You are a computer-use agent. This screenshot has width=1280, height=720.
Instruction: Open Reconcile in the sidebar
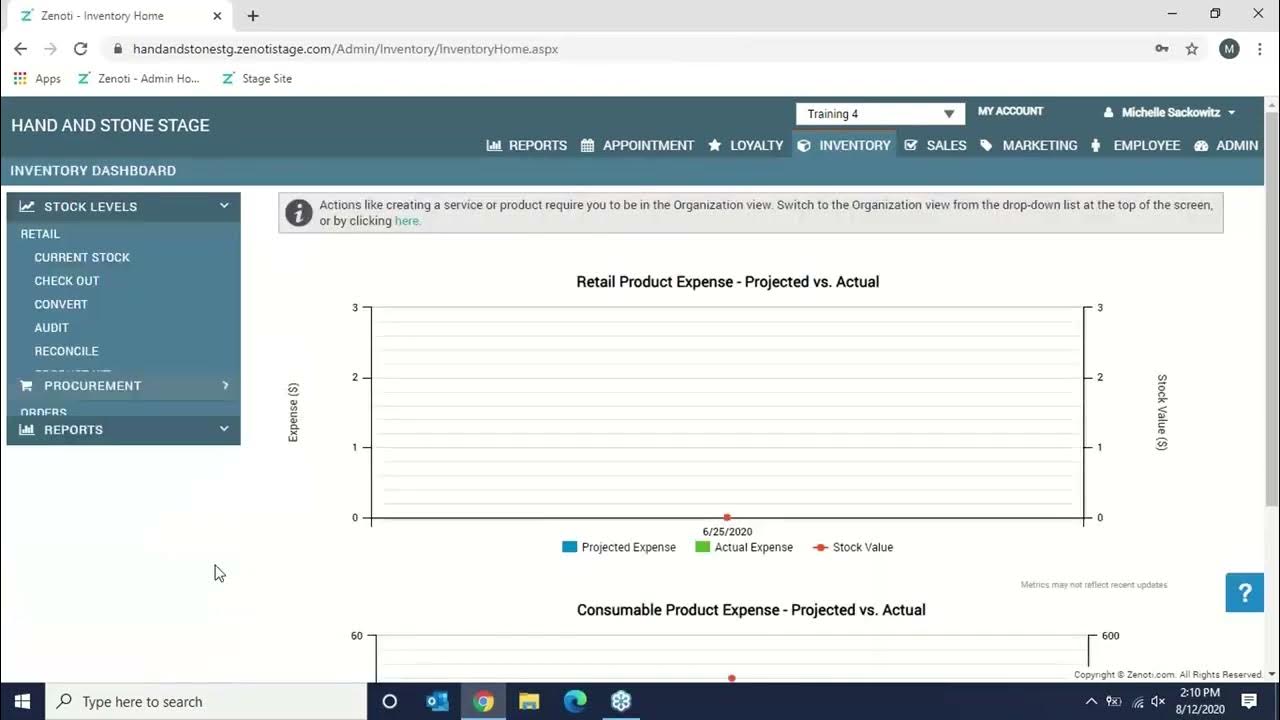66,351
